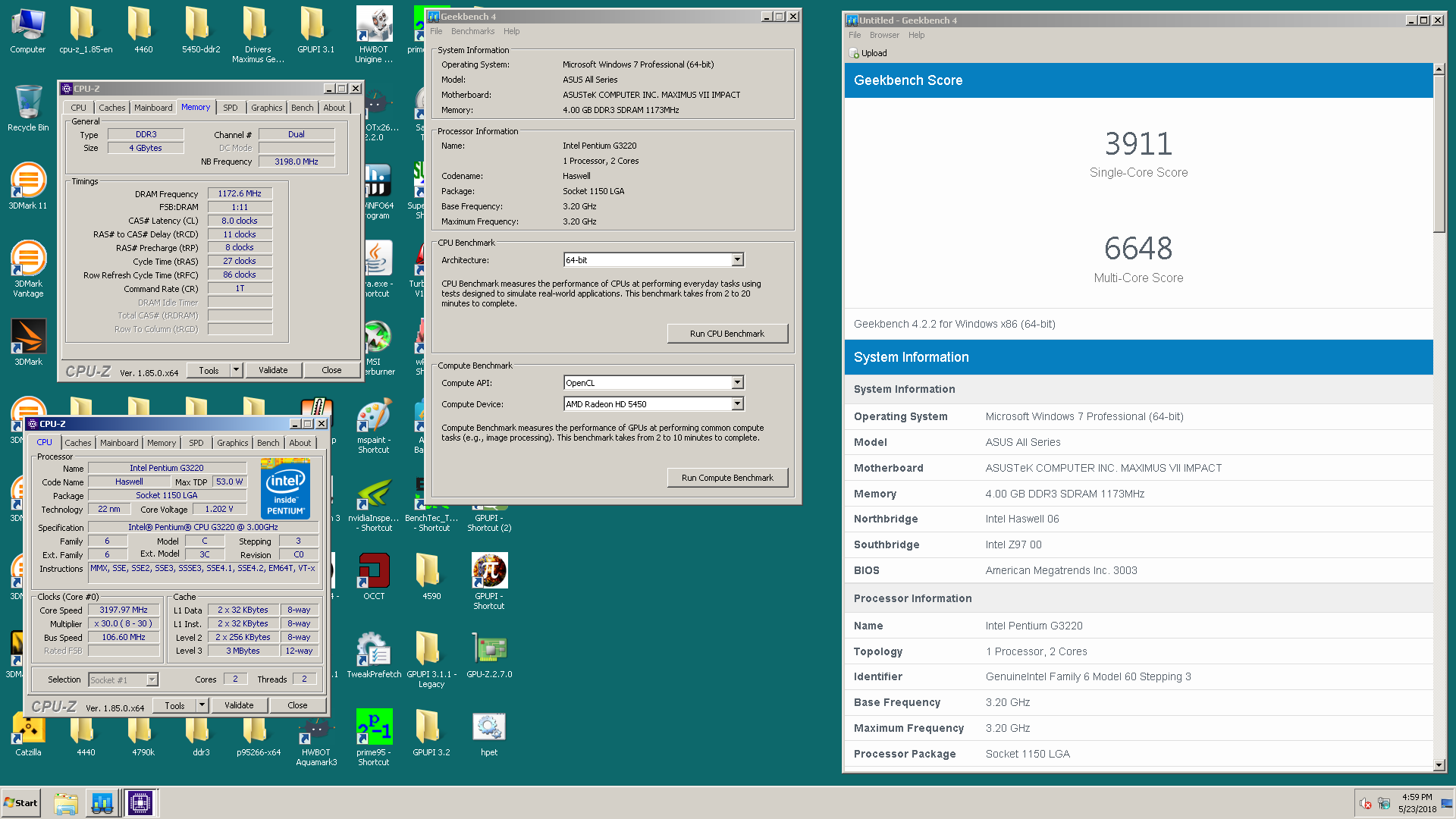The width and height of the screenshot is (1456, 819).
Task: Open the Recycle Bin icon
Action: pos(28,108)
